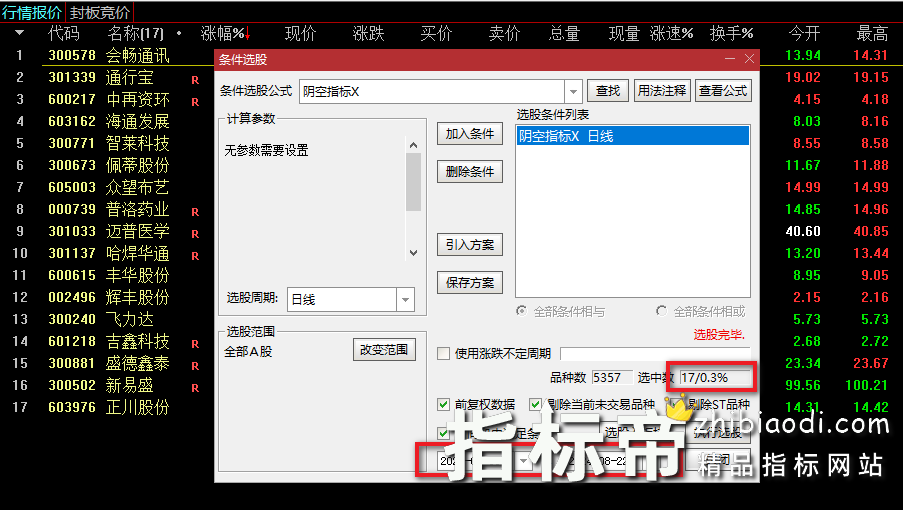Click the 引入方案 button
Image resolution: width=903 pixels, height=510 pixels.
469,245
